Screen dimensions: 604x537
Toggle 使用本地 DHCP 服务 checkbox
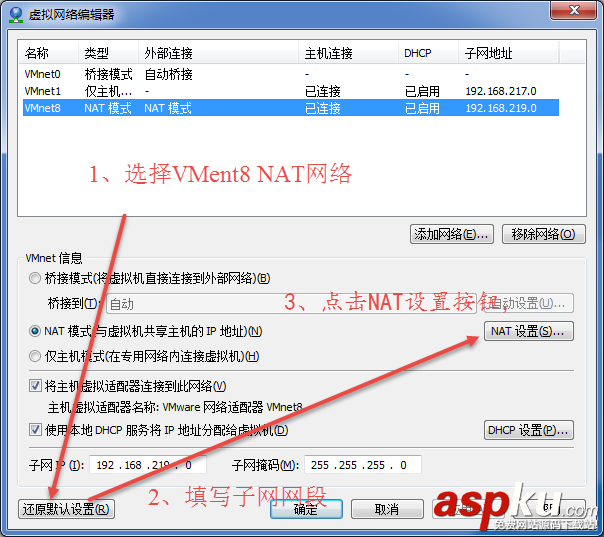point(35,430)
